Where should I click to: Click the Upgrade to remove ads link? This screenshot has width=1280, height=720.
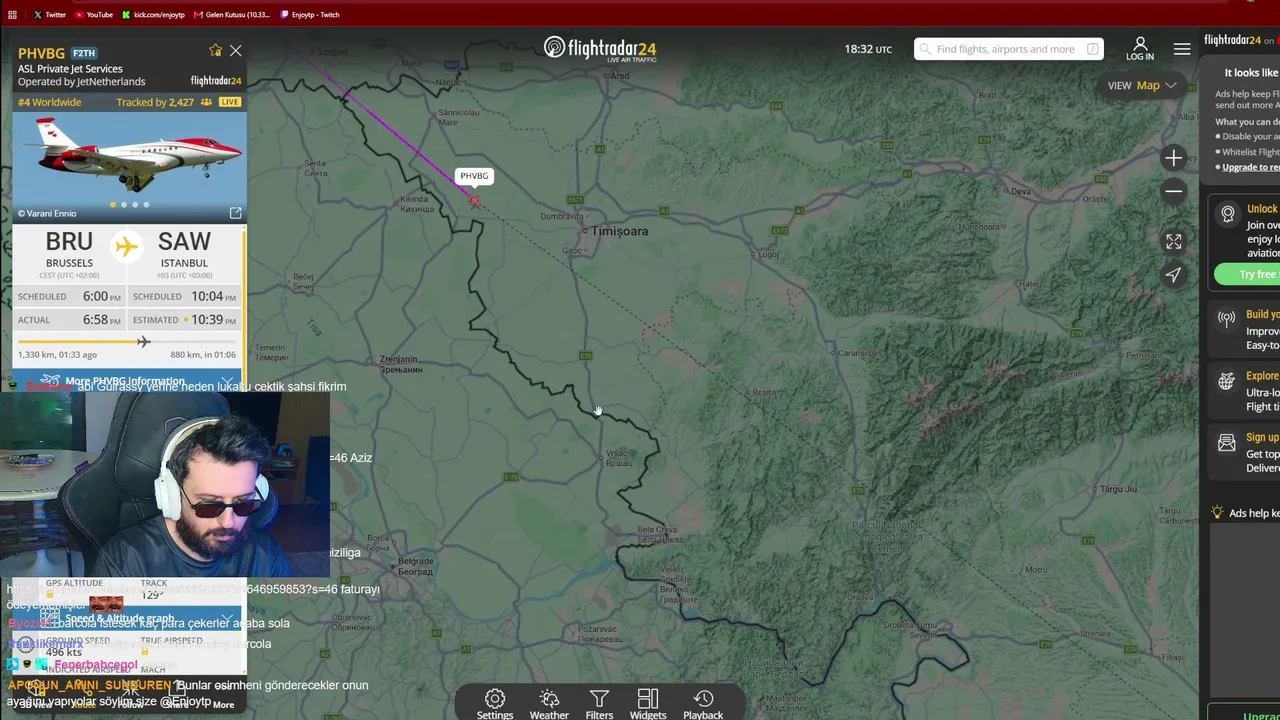click(1250, 167)
